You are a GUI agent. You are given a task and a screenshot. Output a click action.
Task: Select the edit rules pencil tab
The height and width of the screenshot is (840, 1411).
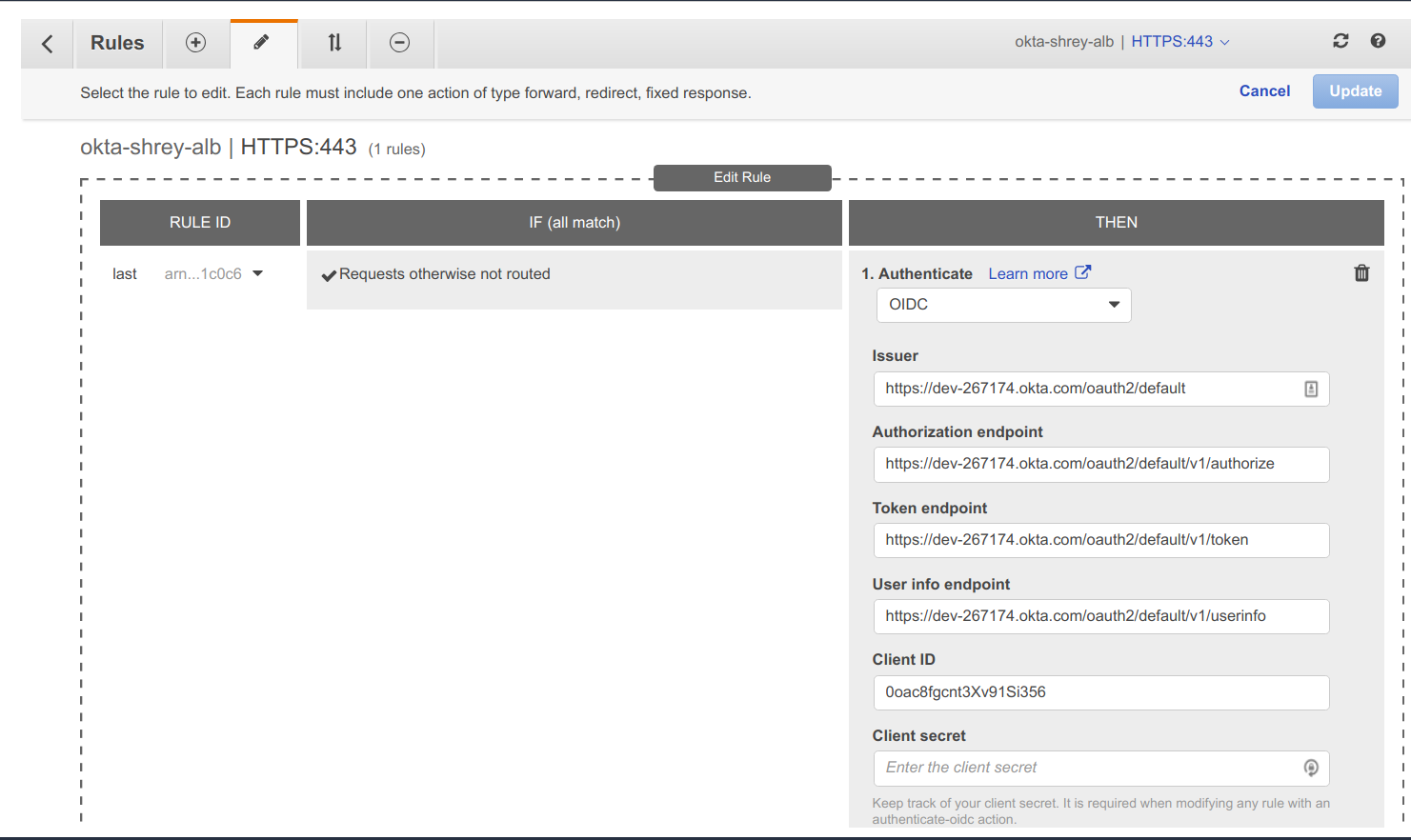[x=262, y=43]
